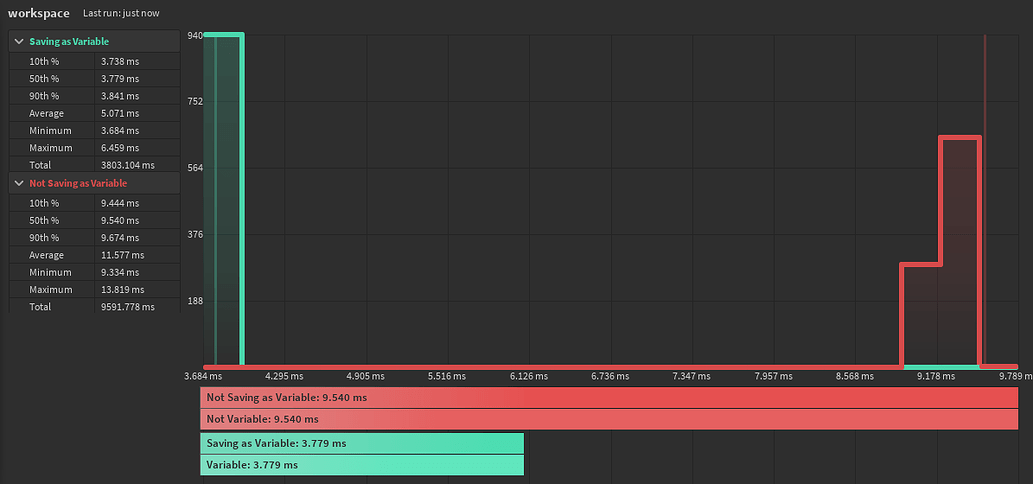Click the workspace title label

pos(39,13)
